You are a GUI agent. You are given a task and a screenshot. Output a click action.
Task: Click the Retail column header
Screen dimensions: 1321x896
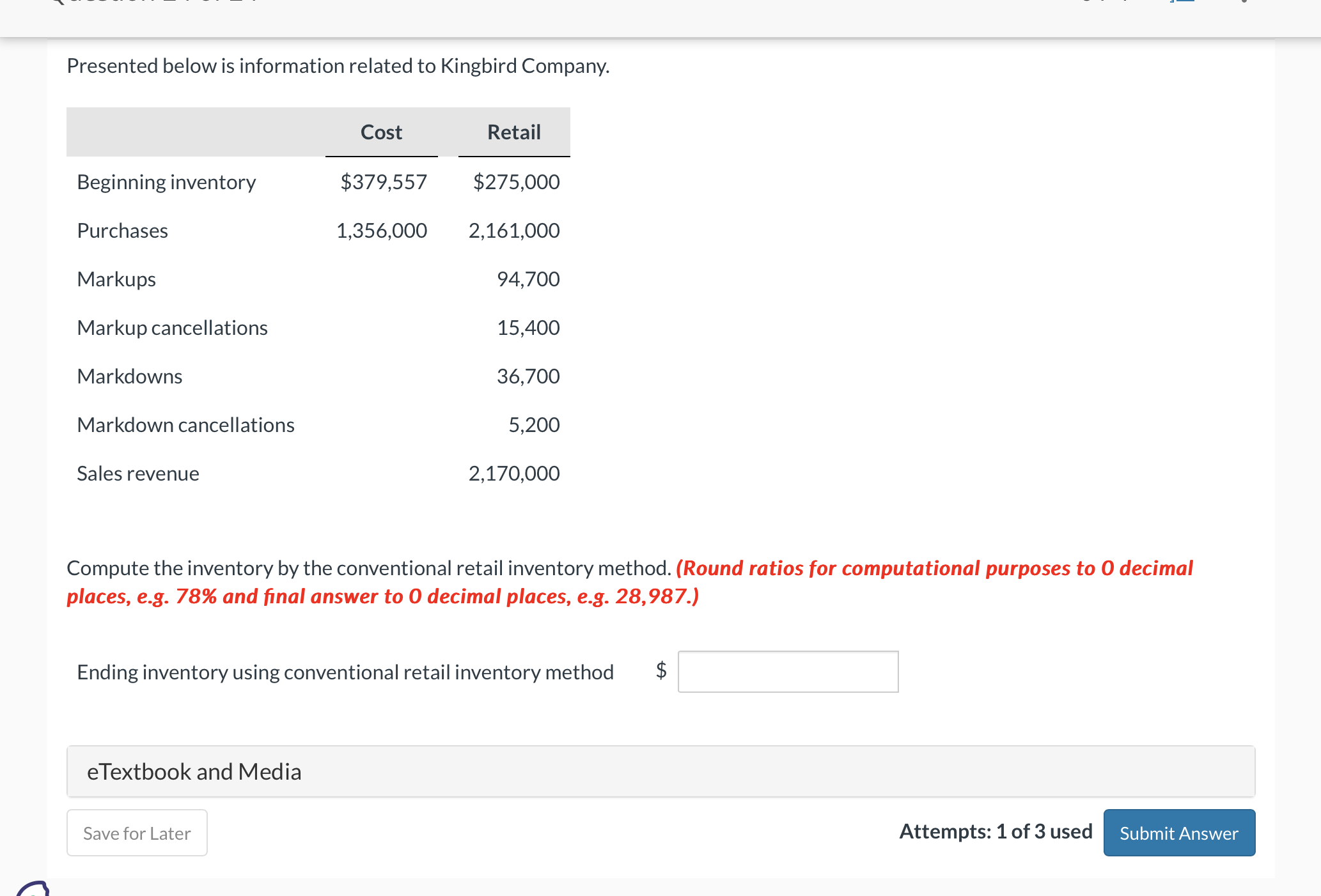(513, 132)
